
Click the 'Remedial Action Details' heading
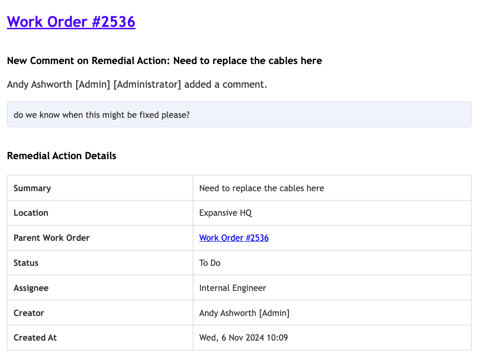click(62, 156)
